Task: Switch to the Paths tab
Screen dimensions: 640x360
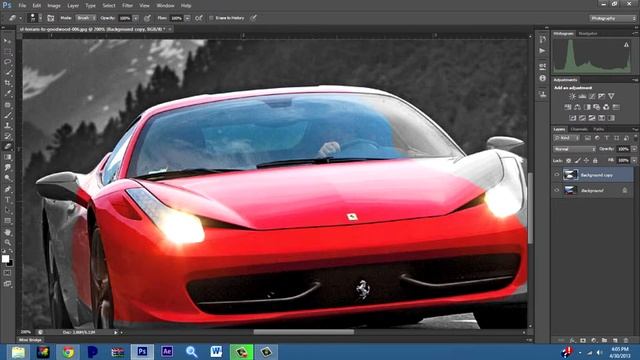Action: pyautogui.click(x=598, y=129)
